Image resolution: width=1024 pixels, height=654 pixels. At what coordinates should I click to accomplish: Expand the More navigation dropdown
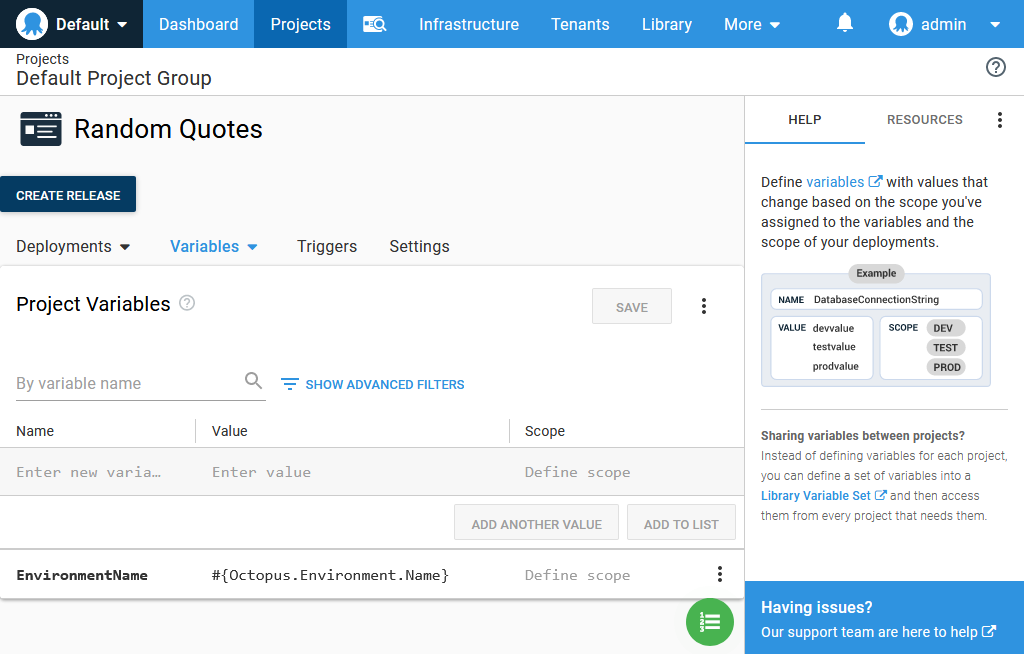tap(752, 24)
